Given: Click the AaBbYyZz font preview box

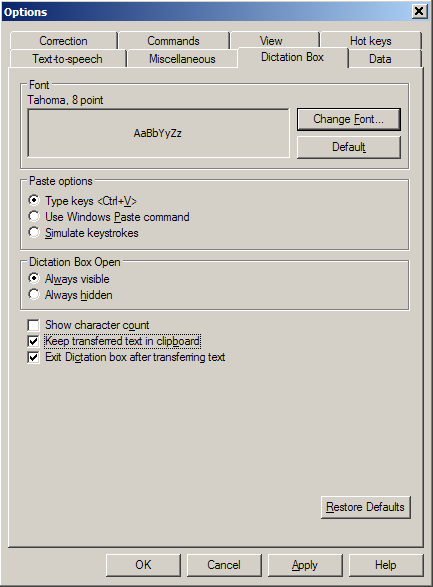Looking at the screenshot, I should 158,133.
